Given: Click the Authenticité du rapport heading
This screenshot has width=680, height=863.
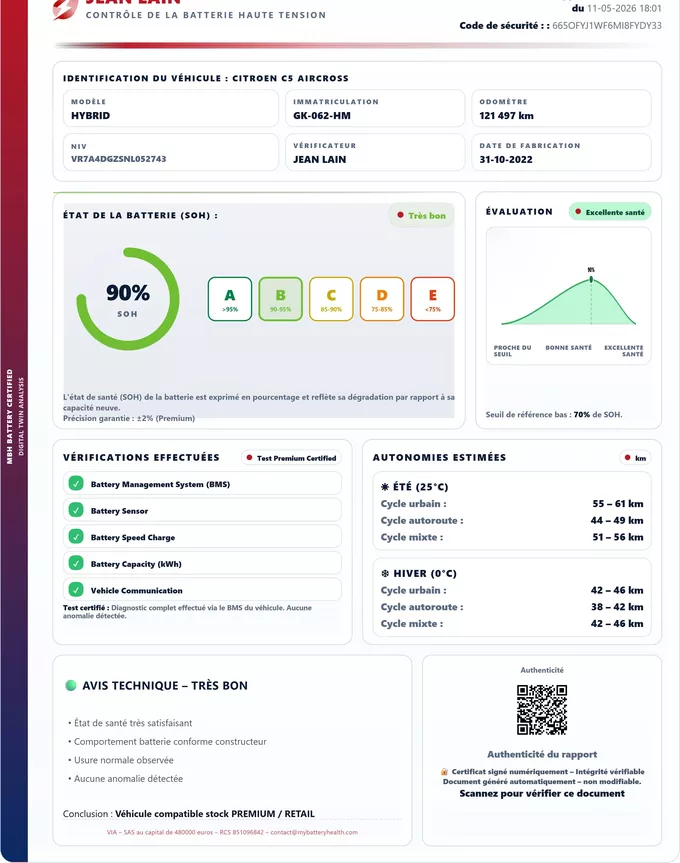Looking at the screenshot, I should click(542, 754).
